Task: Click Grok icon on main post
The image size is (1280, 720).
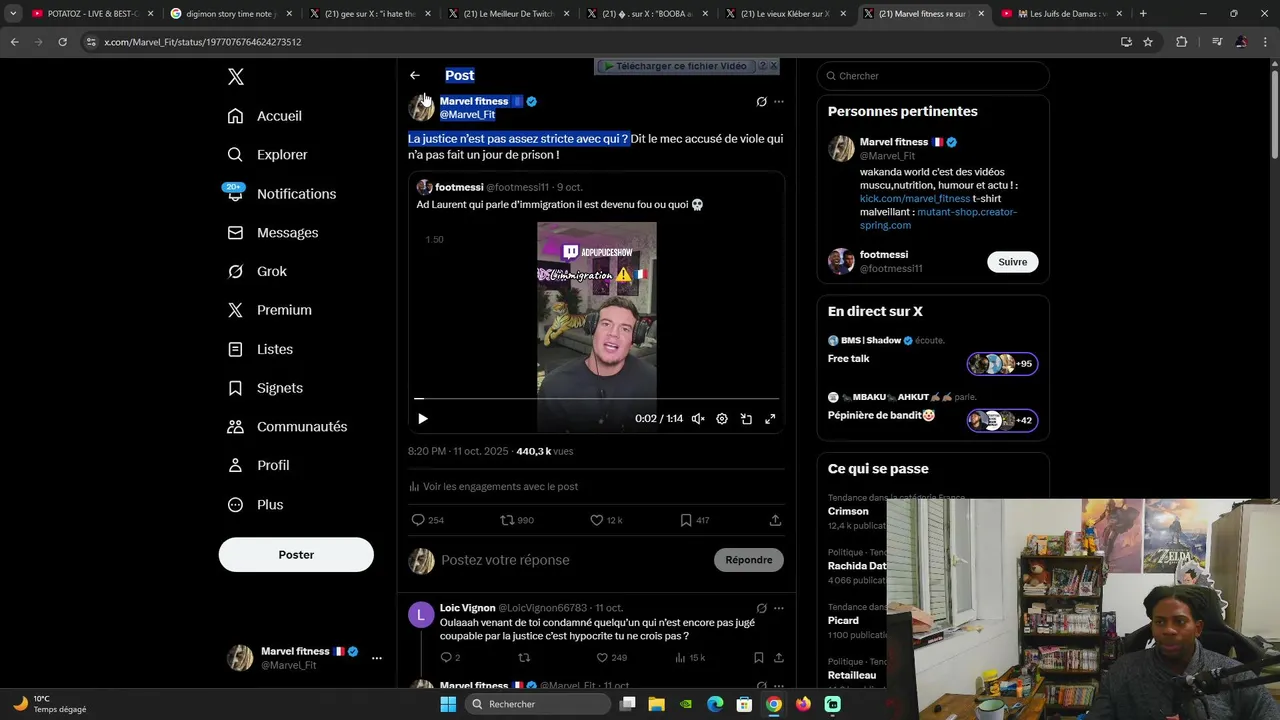Action: [x=761, y=102]
